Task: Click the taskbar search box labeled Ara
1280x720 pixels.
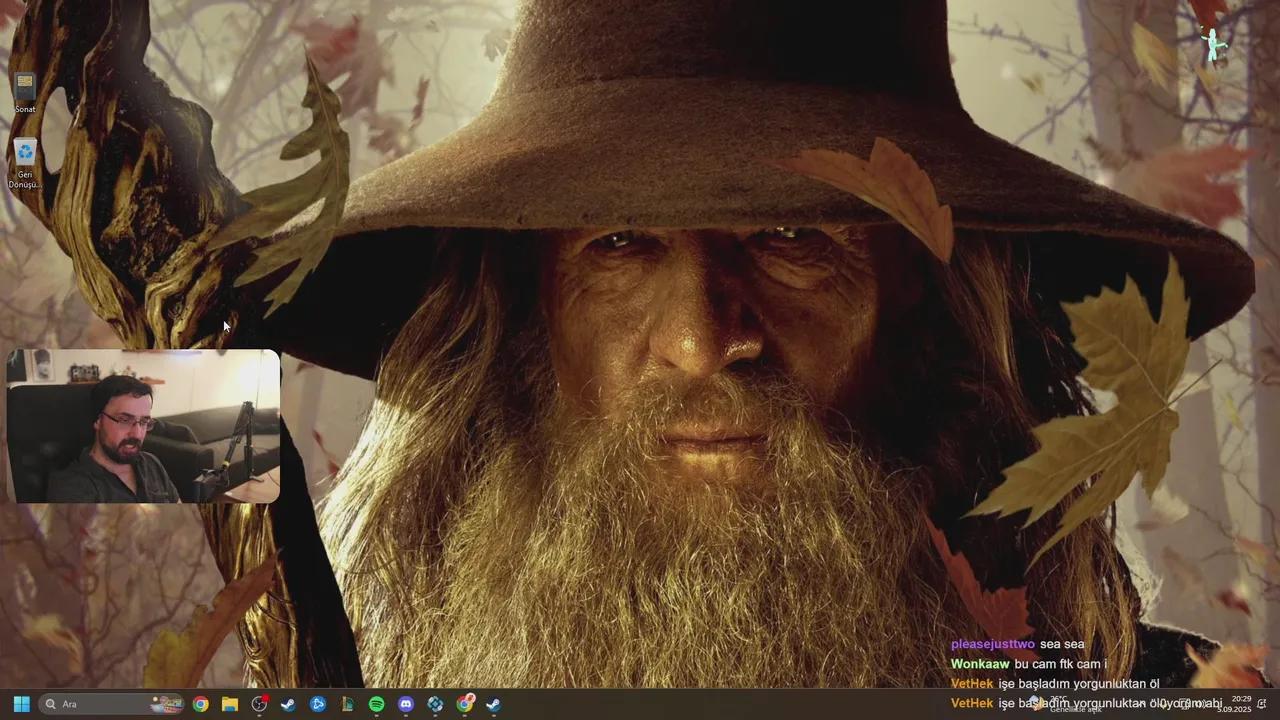Action: click(112, 704)
